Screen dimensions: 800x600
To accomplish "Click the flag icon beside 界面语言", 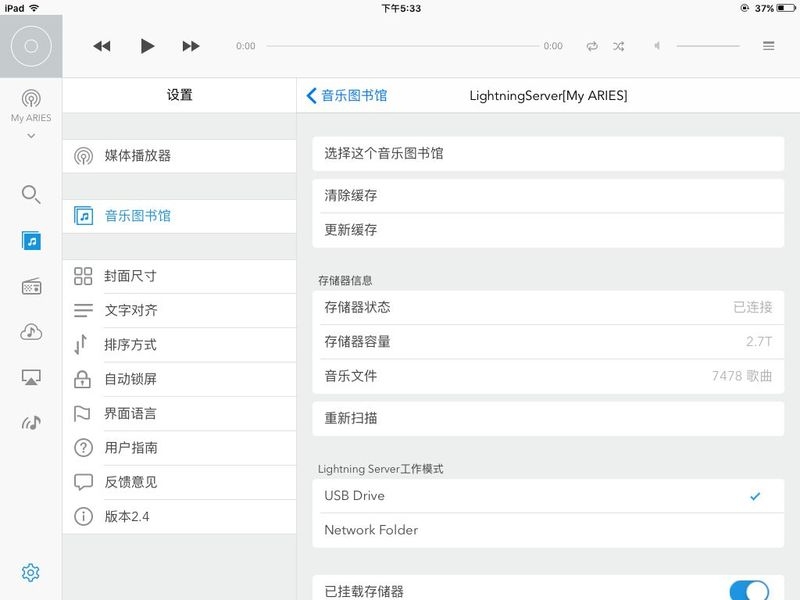I will tap(83, 413).
